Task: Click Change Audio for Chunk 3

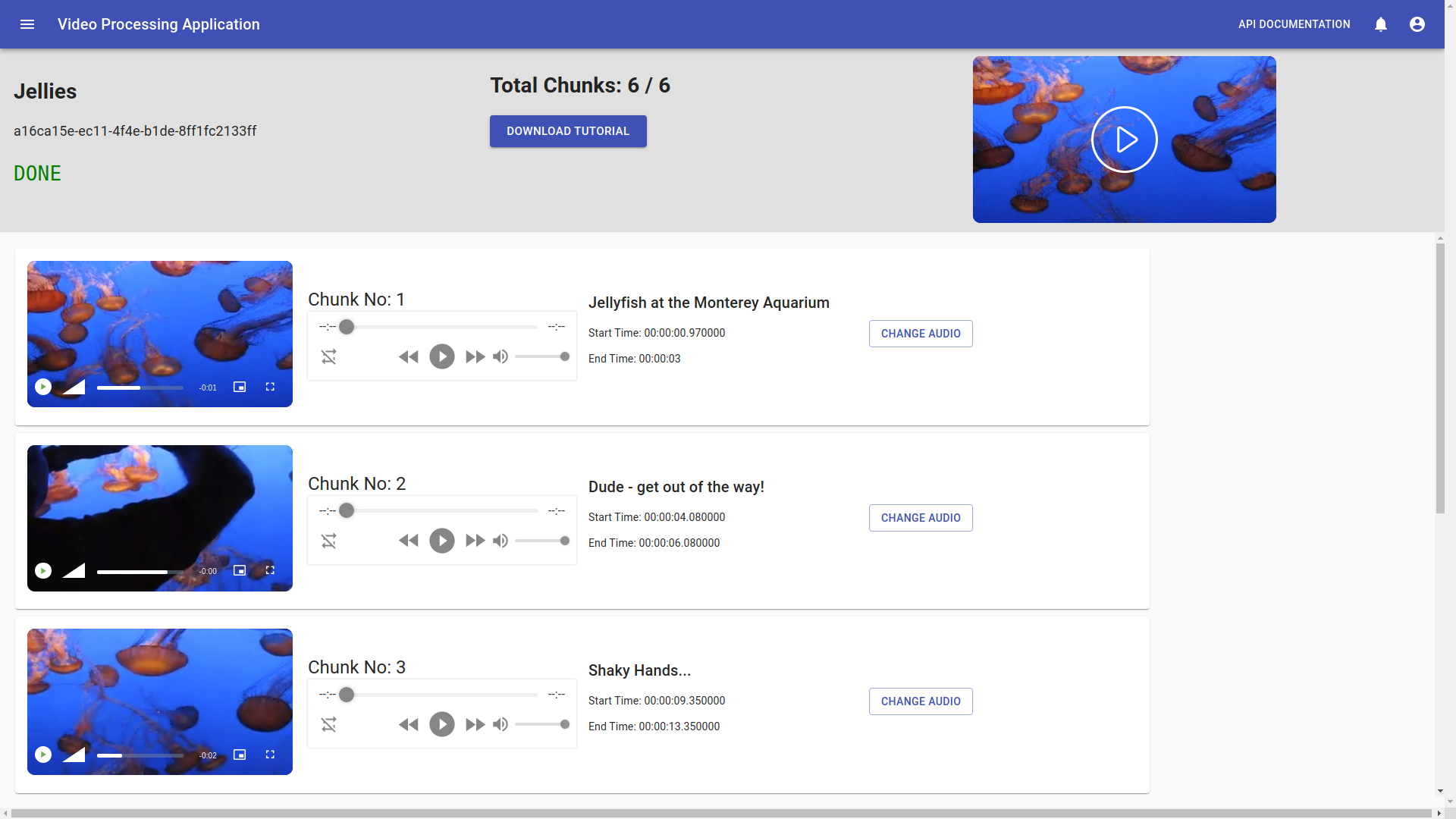Action: [921, 701]
